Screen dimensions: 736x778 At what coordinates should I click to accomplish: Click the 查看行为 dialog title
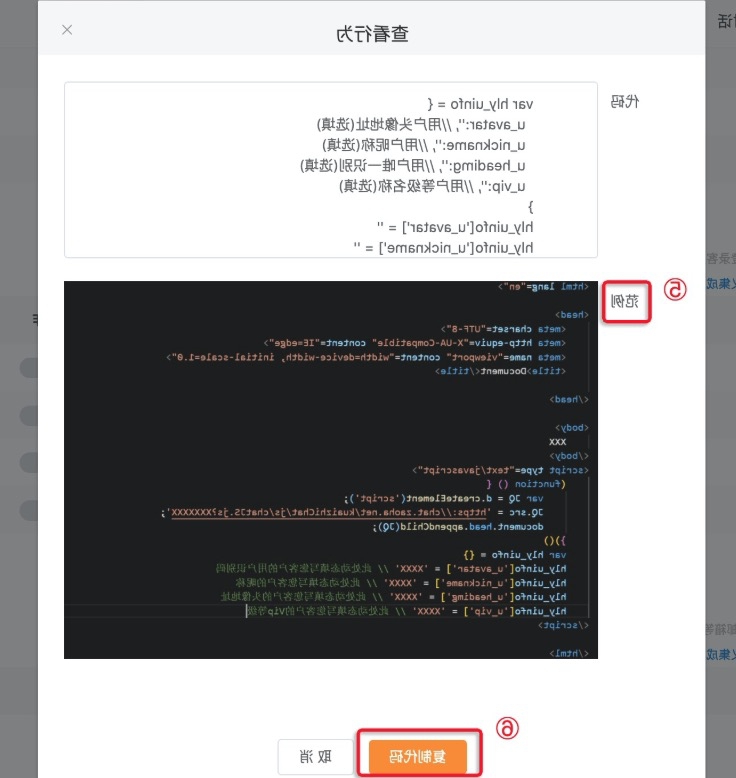[372, 34]
